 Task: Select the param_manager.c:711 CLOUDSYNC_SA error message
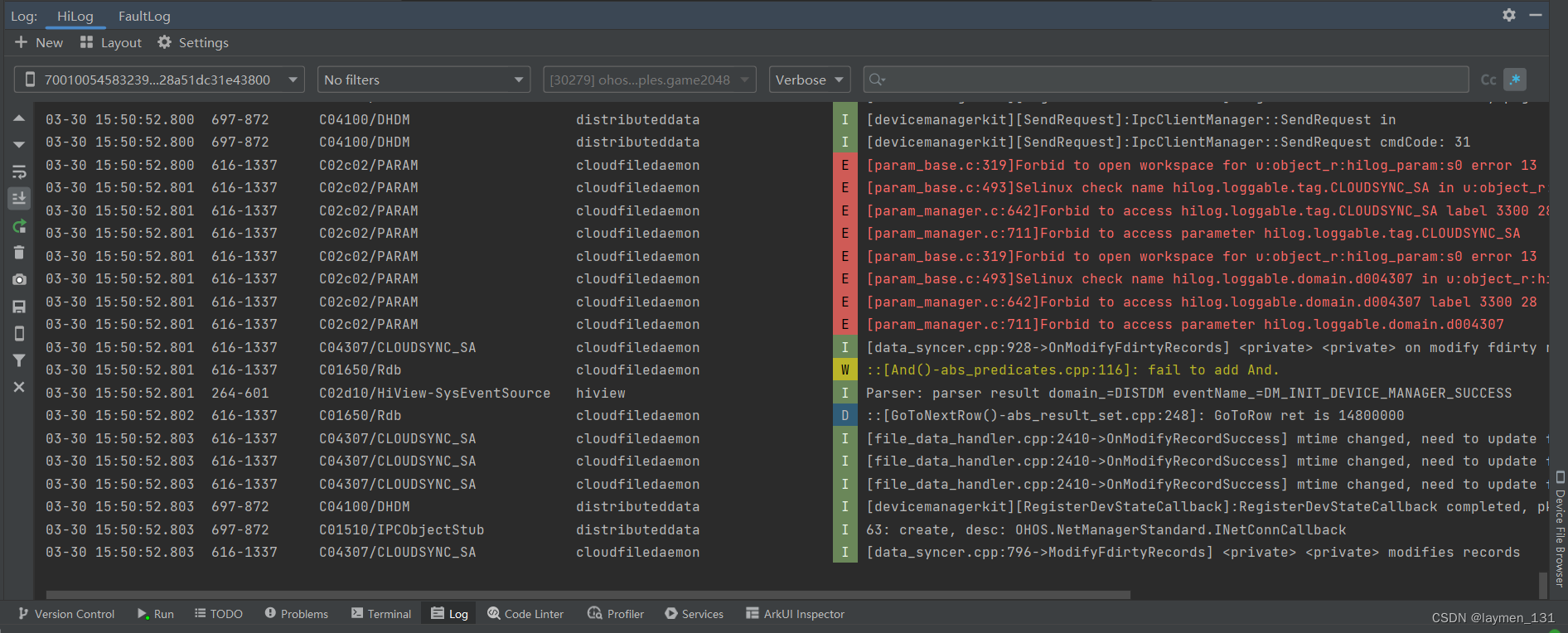1193,234
